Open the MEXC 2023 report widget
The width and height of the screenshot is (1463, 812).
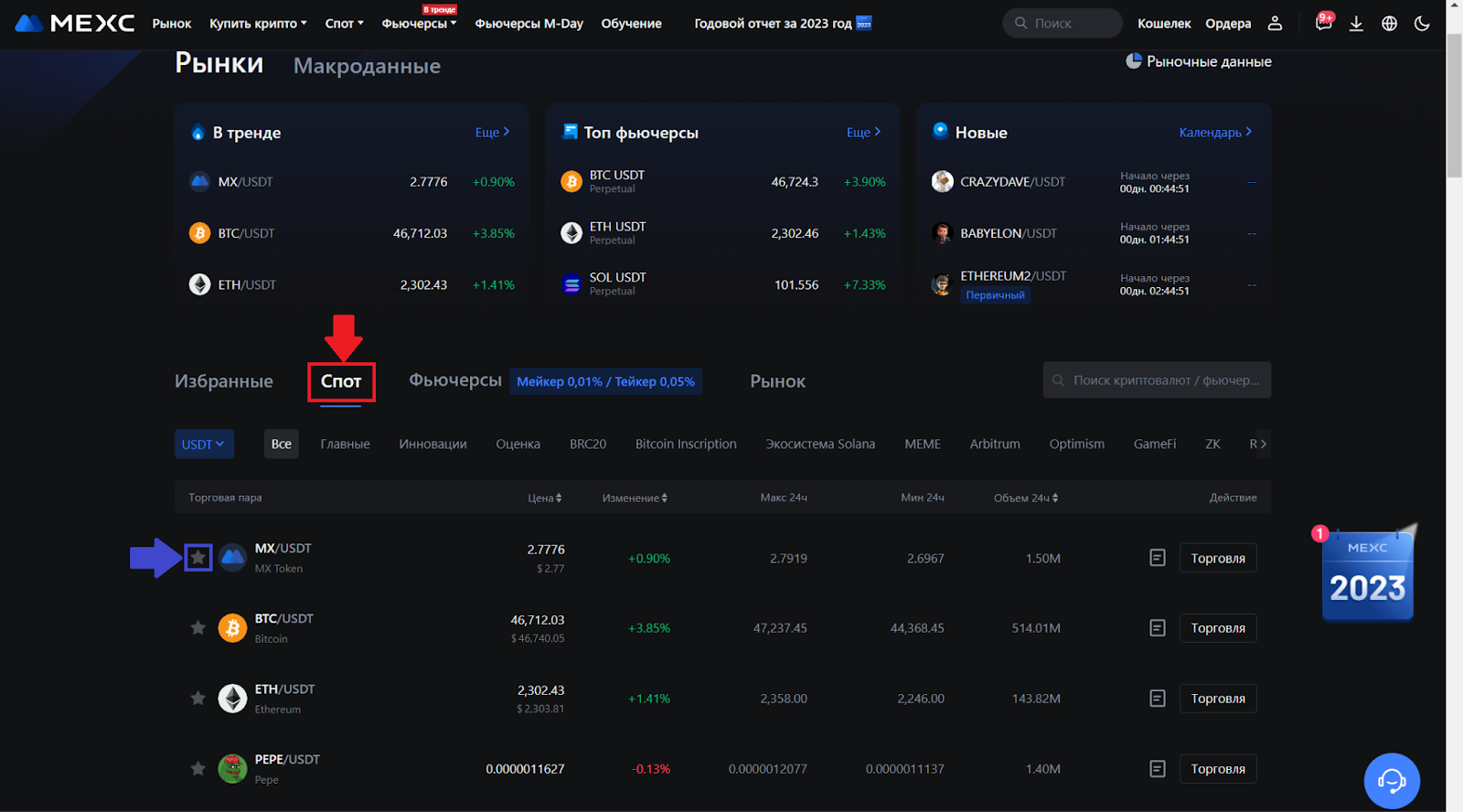1368,573
